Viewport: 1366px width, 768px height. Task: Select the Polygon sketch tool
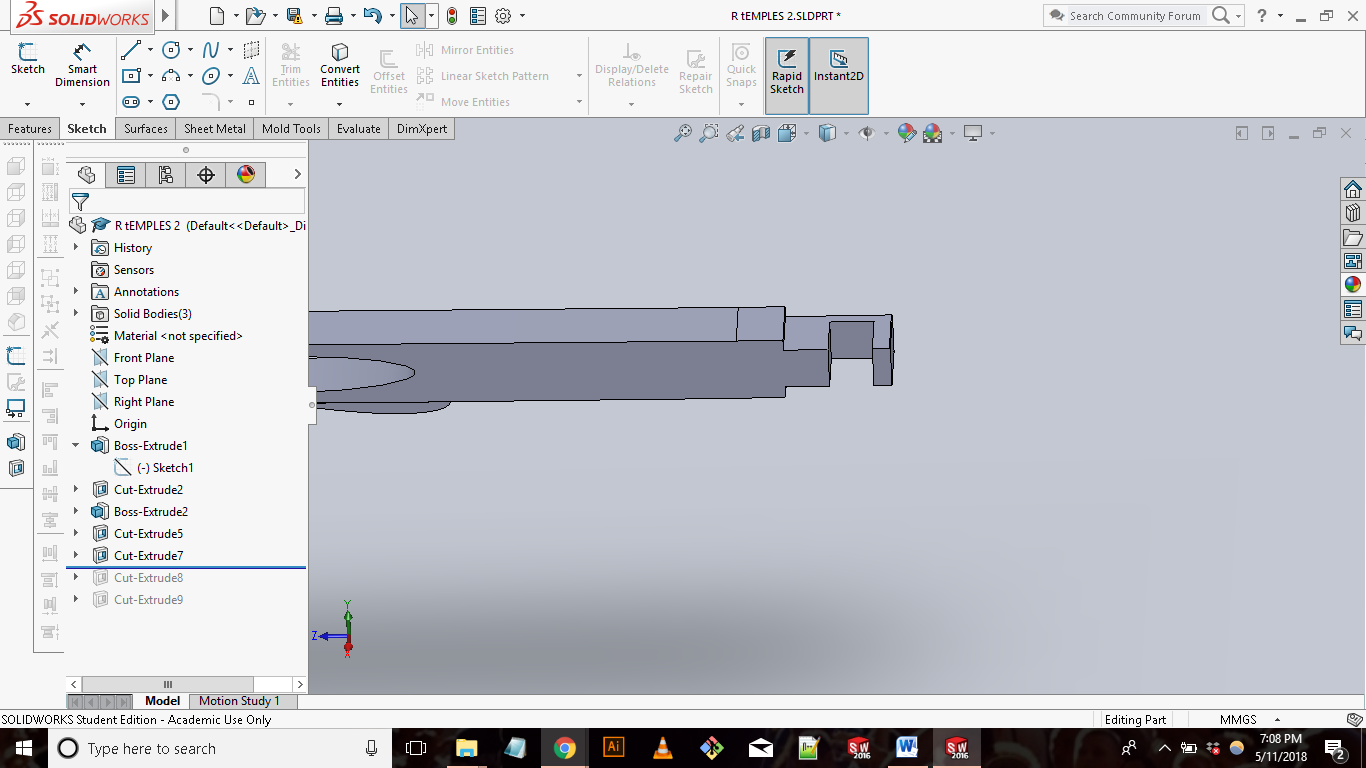(x=171, y=102)
